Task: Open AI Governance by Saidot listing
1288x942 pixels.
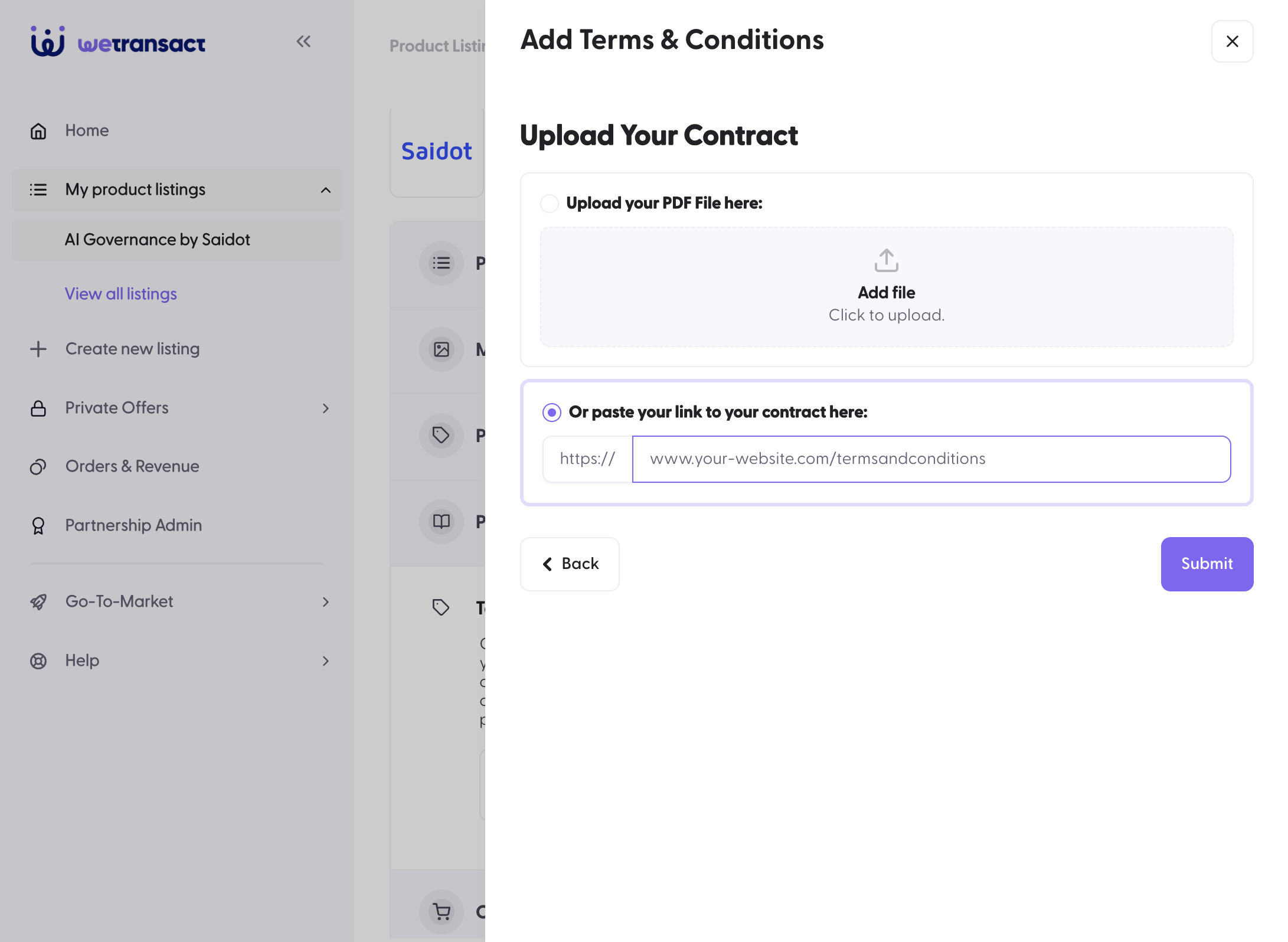Action: click(x=177, y=240)
